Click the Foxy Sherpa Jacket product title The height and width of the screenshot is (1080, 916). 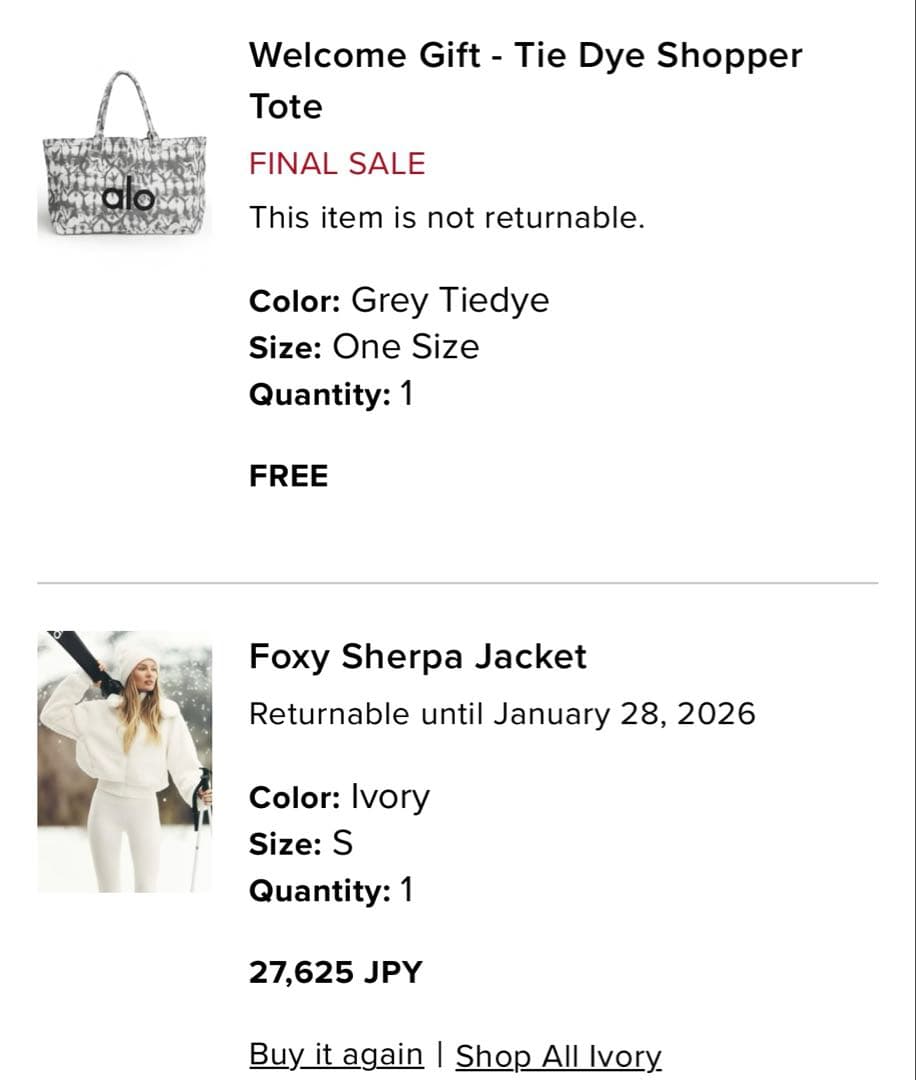tap(418, 657)
